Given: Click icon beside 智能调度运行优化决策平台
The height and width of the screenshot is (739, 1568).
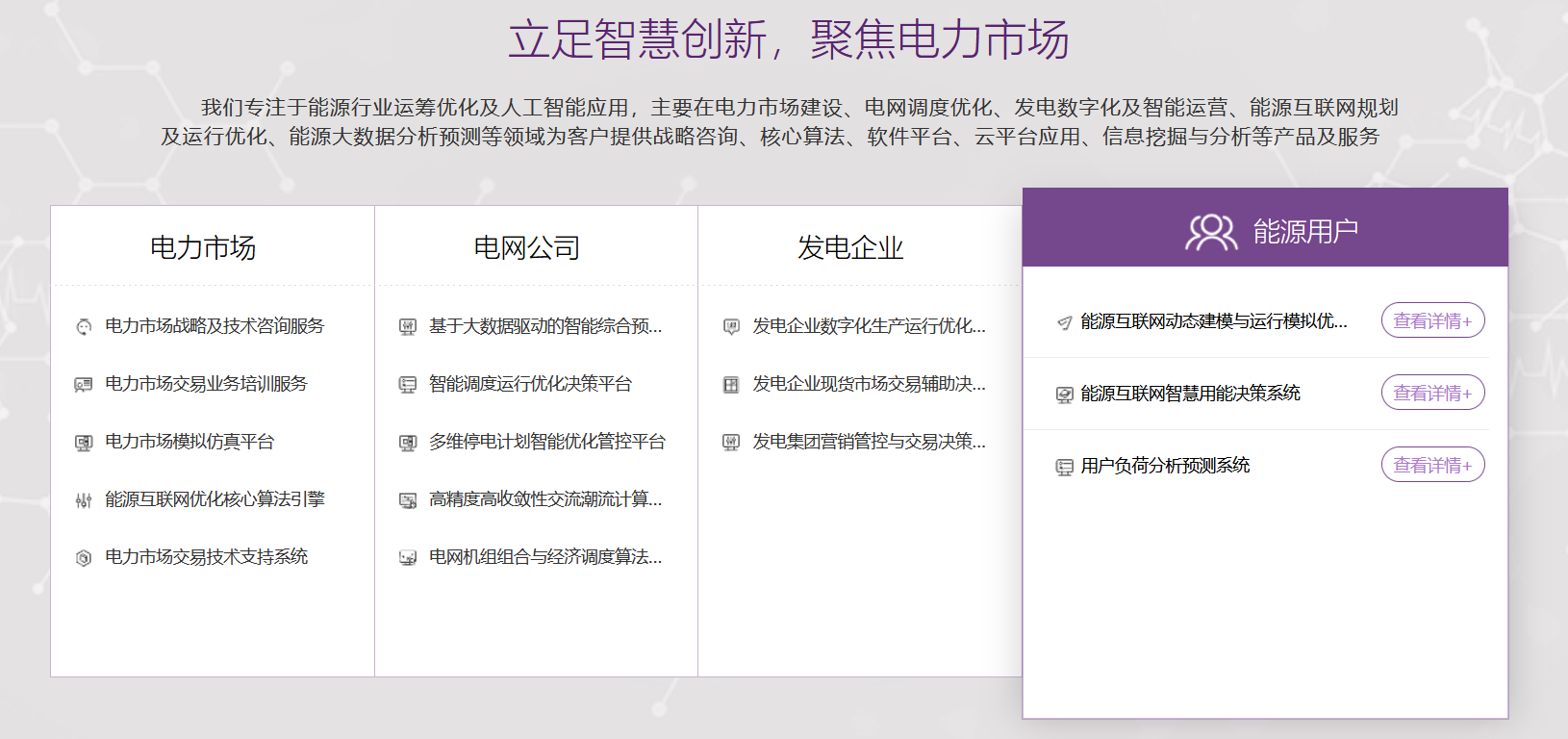Looking at the screenshot, I should tap(408, 385).
